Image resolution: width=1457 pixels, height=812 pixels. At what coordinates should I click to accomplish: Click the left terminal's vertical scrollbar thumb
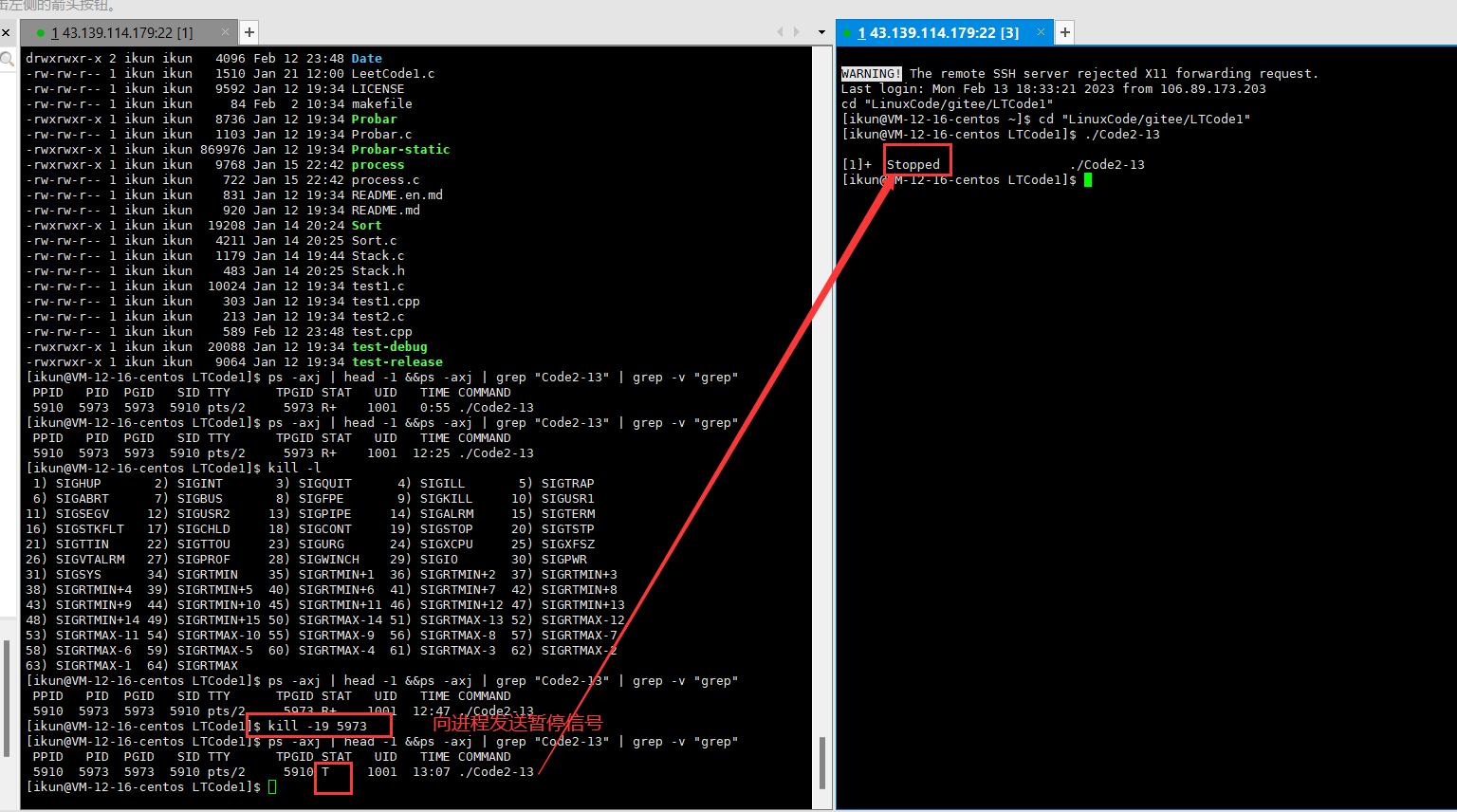(x=822, y=764)
